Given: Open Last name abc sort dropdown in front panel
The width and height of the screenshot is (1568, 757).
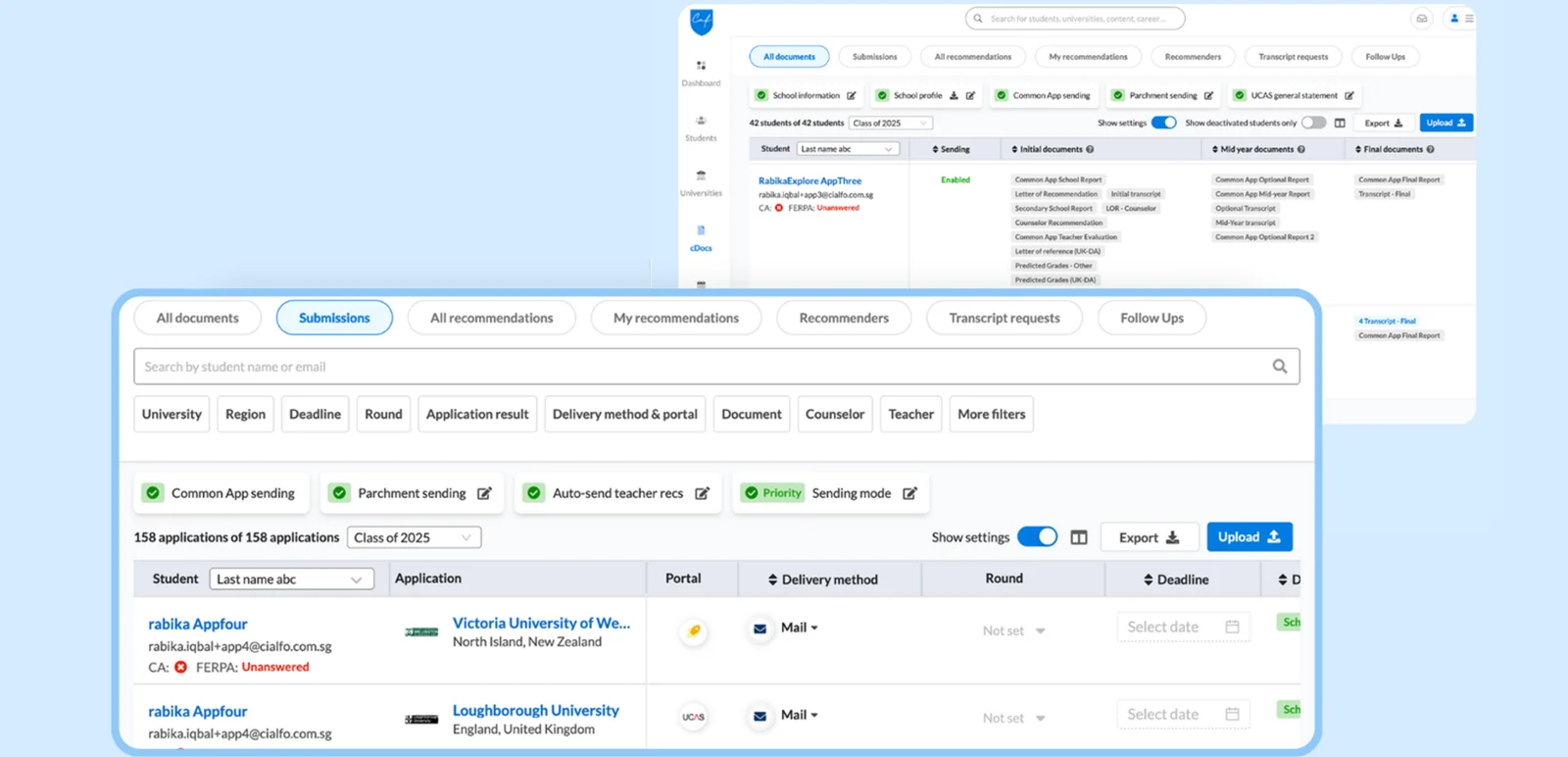Looking at the screenshot, I should (291, 580).
